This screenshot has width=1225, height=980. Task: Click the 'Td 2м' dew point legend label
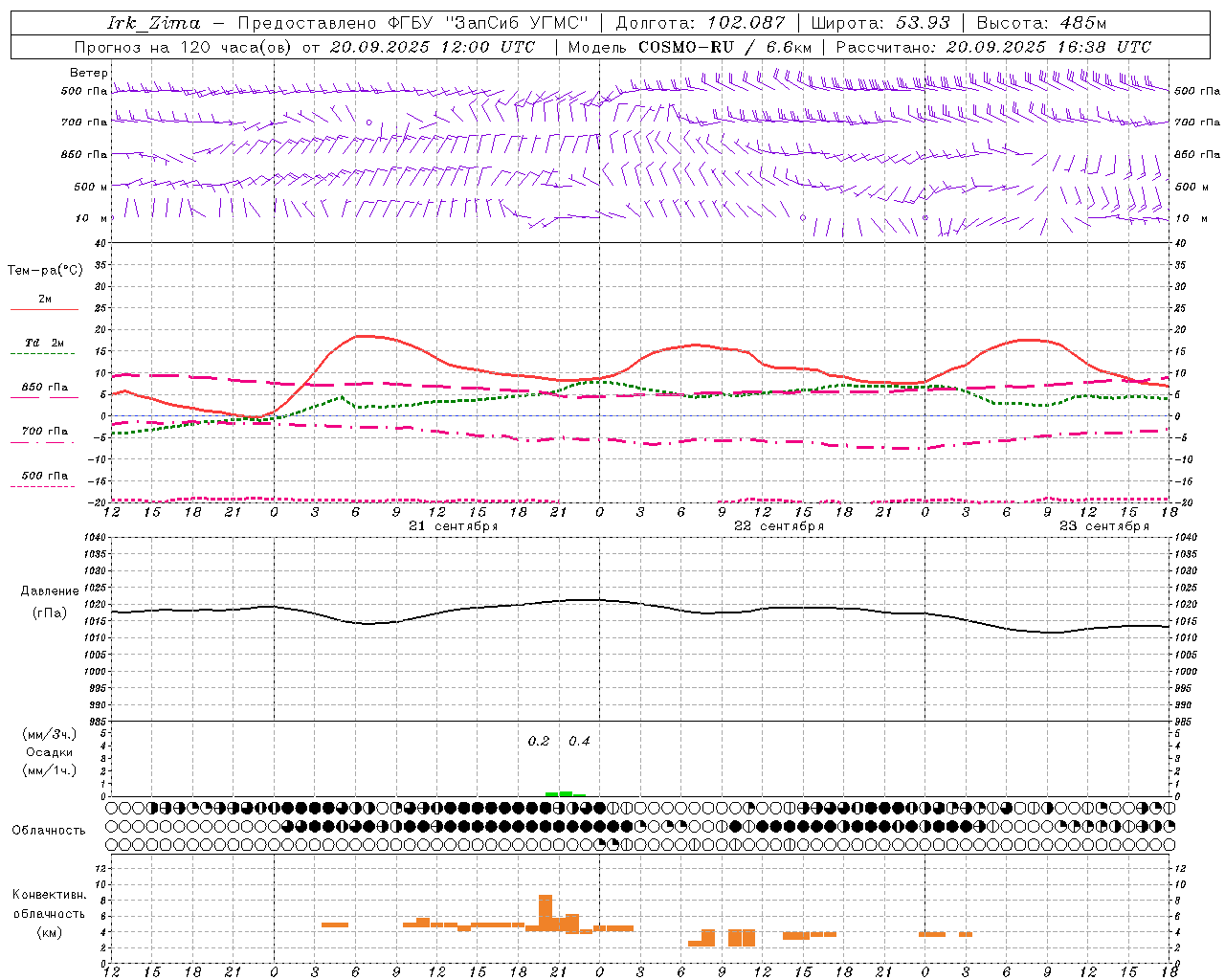45,343
